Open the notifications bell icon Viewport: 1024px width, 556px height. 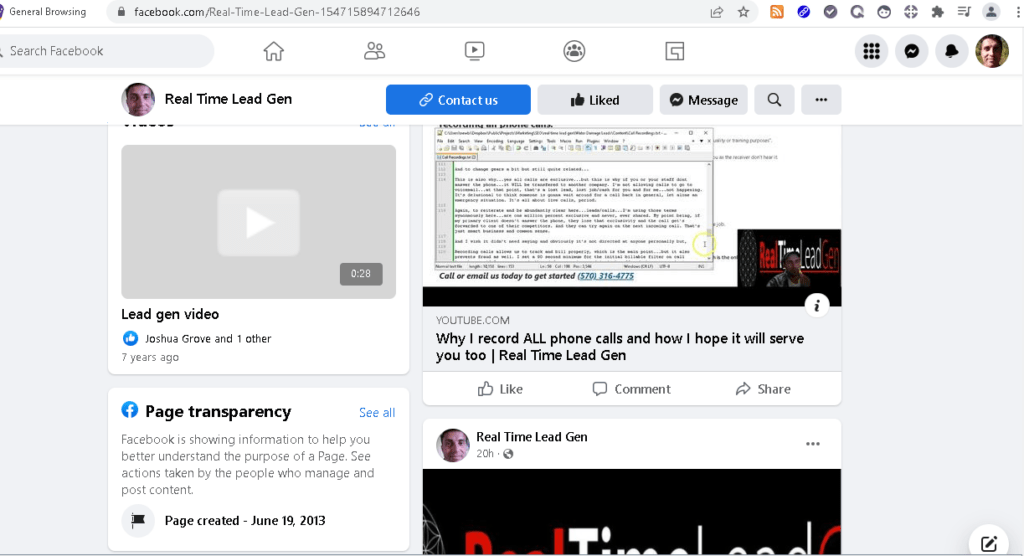[952, 51]
